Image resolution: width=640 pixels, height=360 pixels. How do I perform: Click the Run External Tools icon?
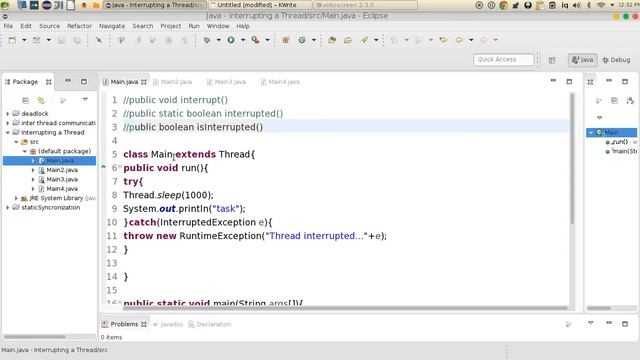[x=256, y=40]
